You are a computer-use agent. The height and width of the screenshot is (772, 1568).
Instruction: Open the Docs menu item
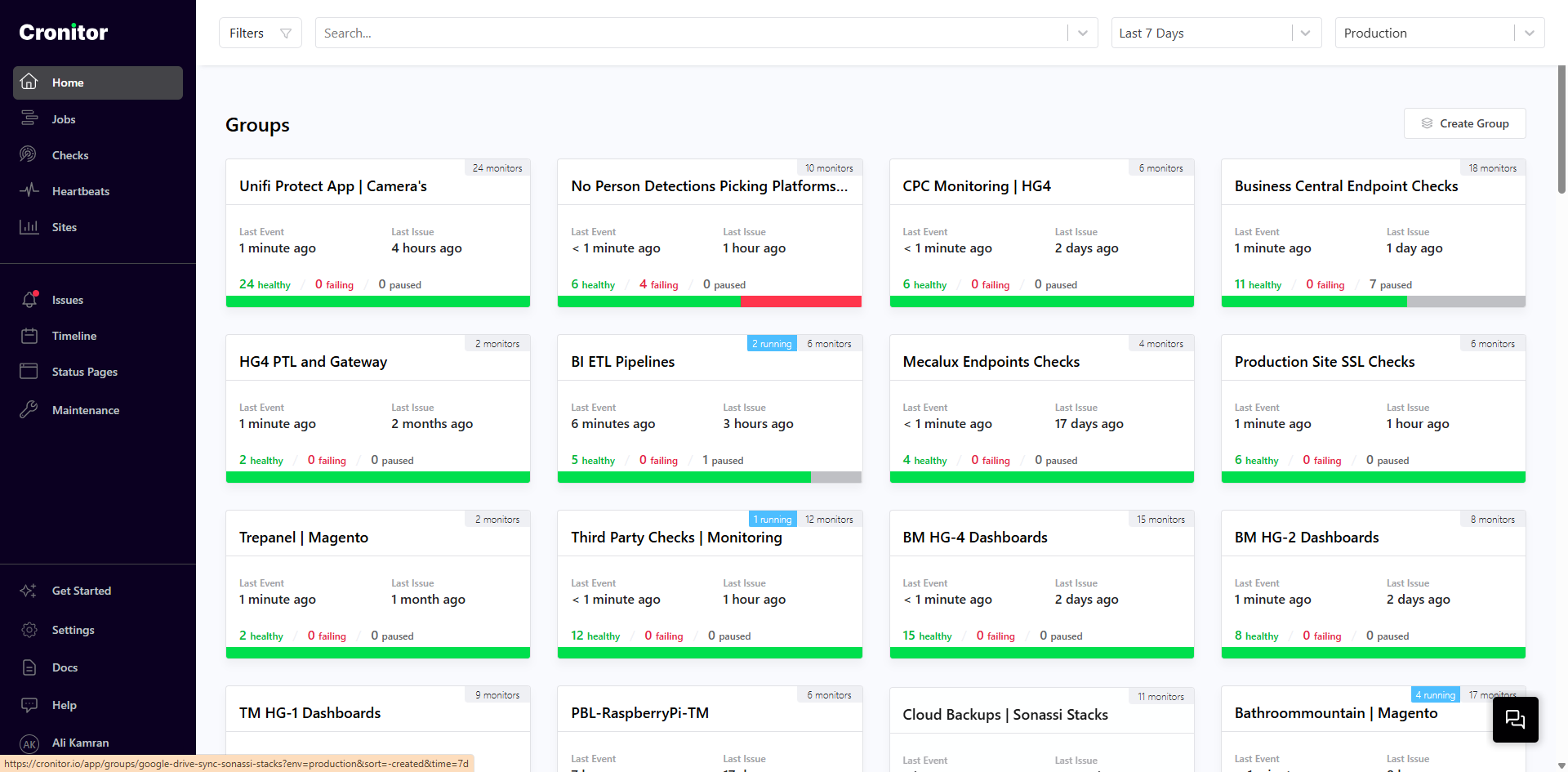65,667
